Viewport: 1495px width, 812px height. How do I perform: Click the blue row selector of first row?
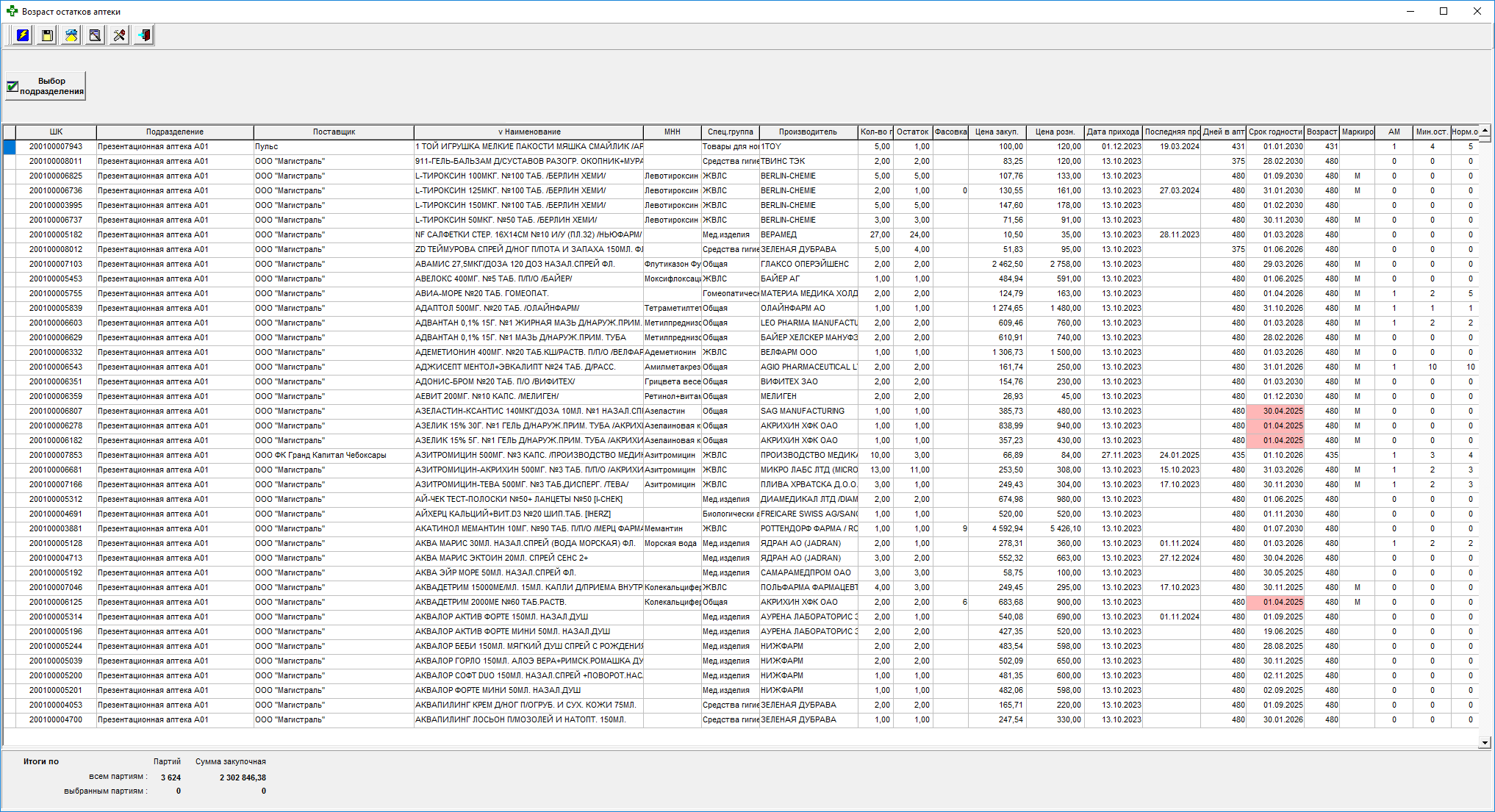pyautogui.click(x=9, y=147)
